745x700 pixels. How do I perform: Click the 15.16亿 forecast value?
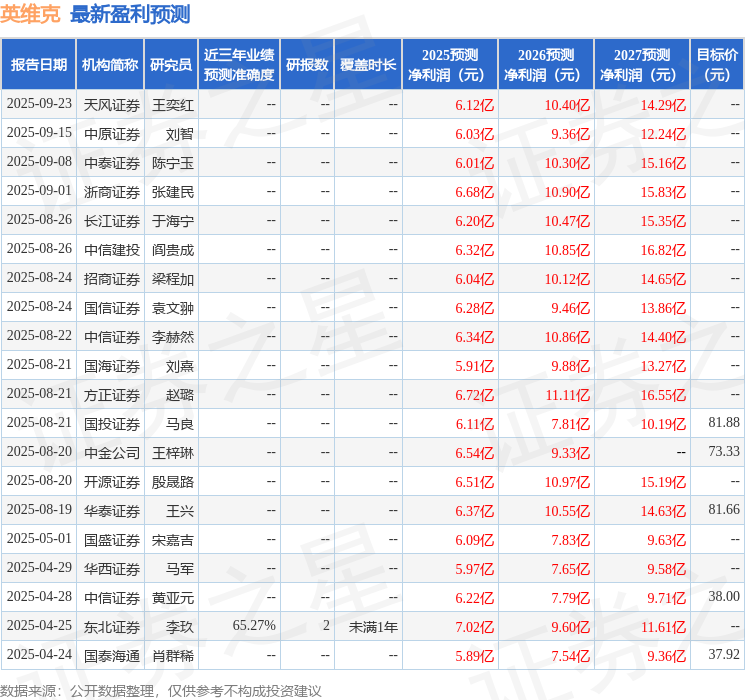coord(663,163)
